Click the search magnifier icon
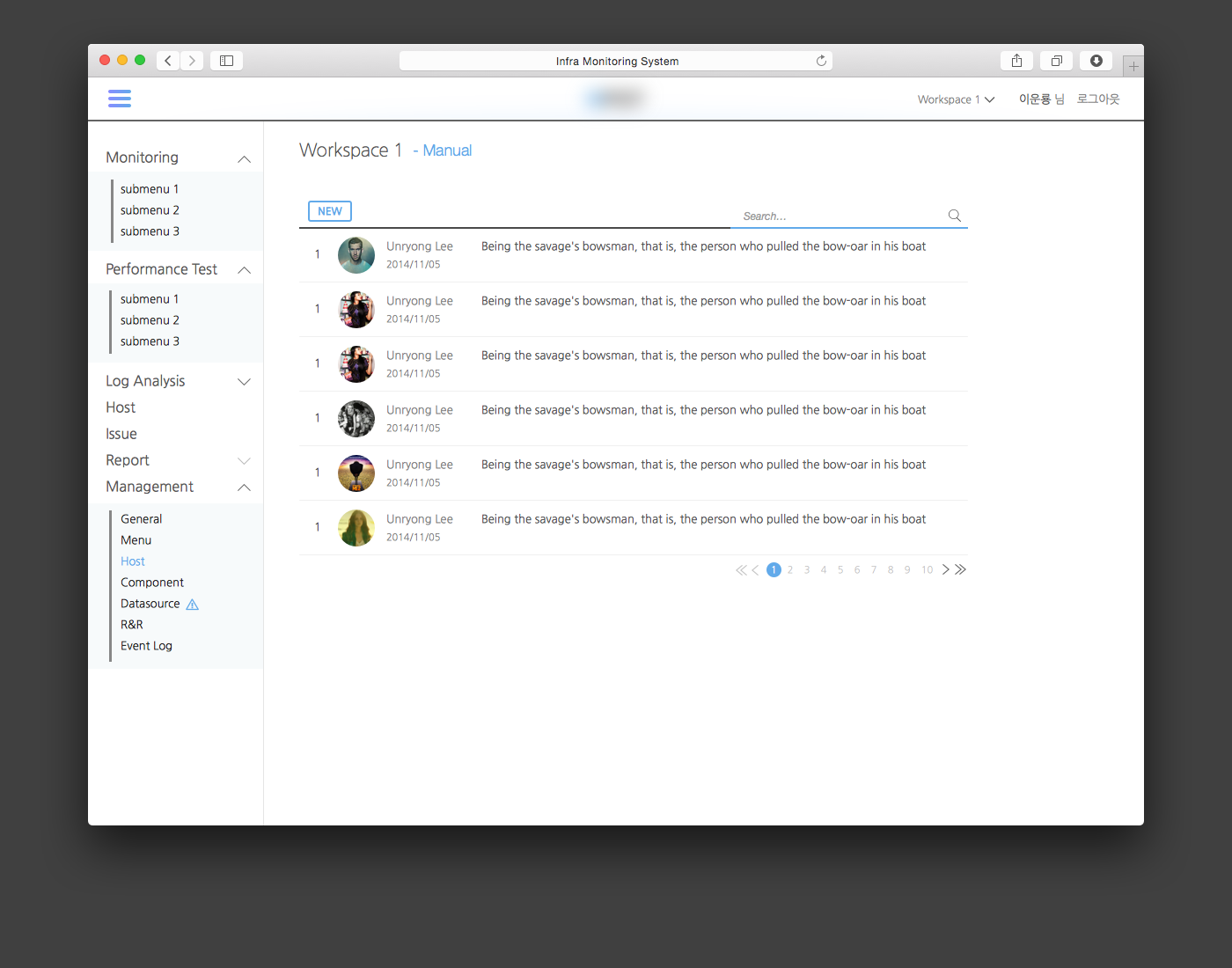 [x=954, y=216]
